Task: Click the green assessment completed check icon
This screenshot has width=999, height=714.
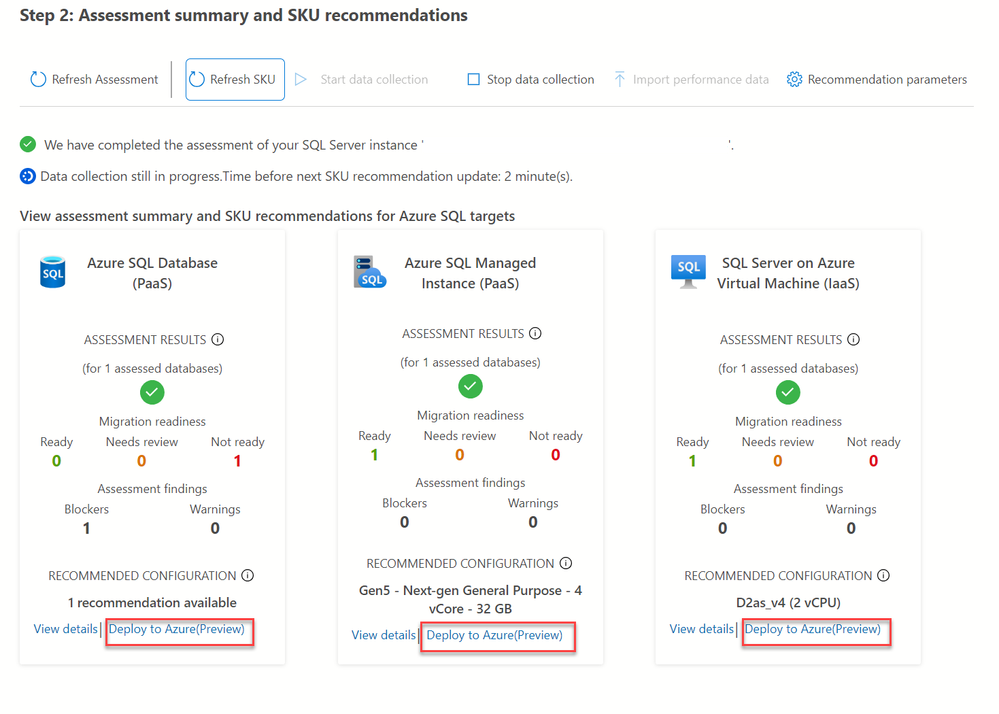Action: point(27,145)
